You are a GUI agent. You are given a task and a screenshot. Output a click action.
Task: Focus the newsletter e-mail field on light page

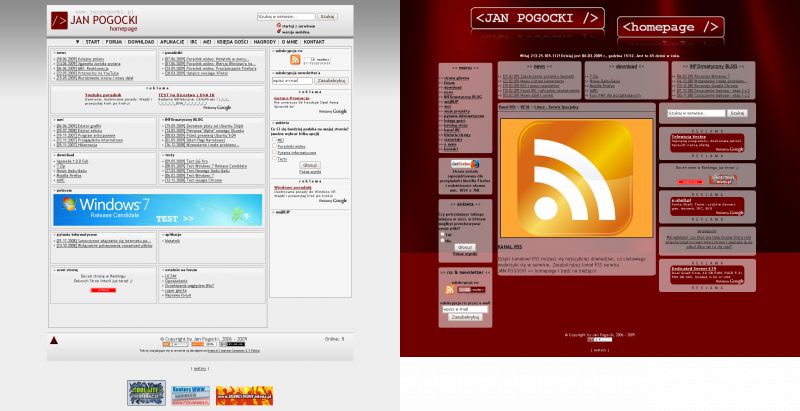(292, 81)
